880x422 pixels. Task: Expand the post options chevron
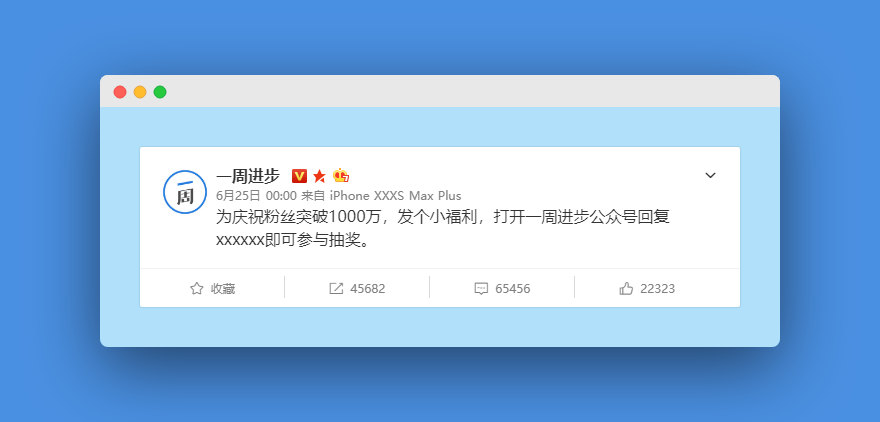[711, 176]
